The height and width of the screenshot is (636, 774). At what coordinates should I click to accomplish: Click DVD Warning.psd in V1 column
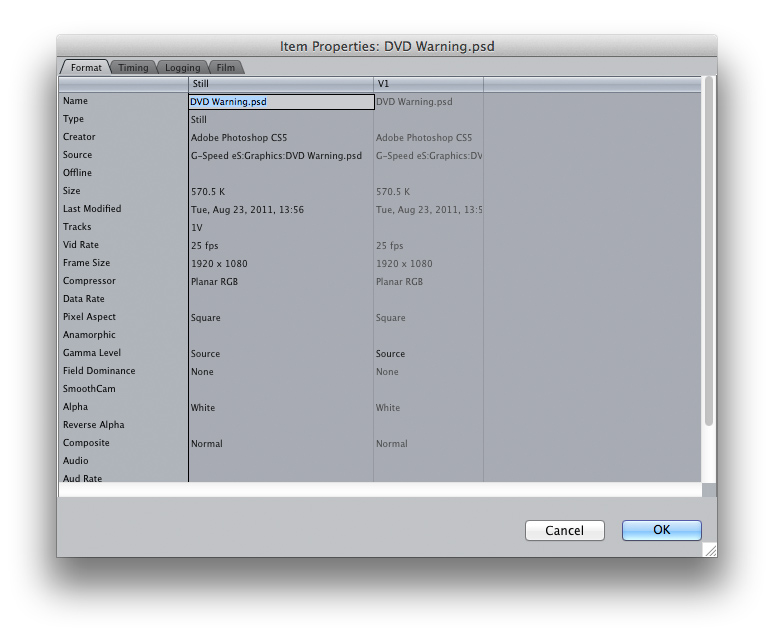414,102
